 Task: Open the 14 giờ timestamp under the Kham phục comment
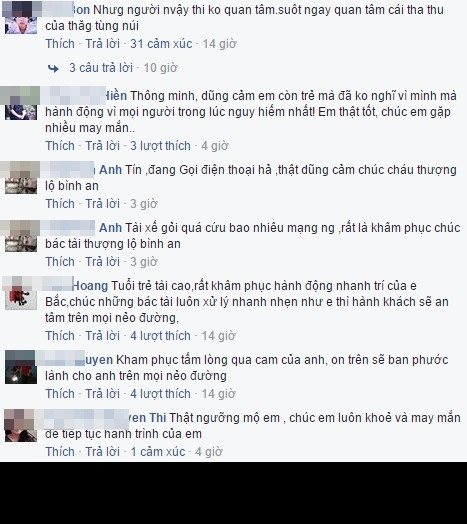218,394
